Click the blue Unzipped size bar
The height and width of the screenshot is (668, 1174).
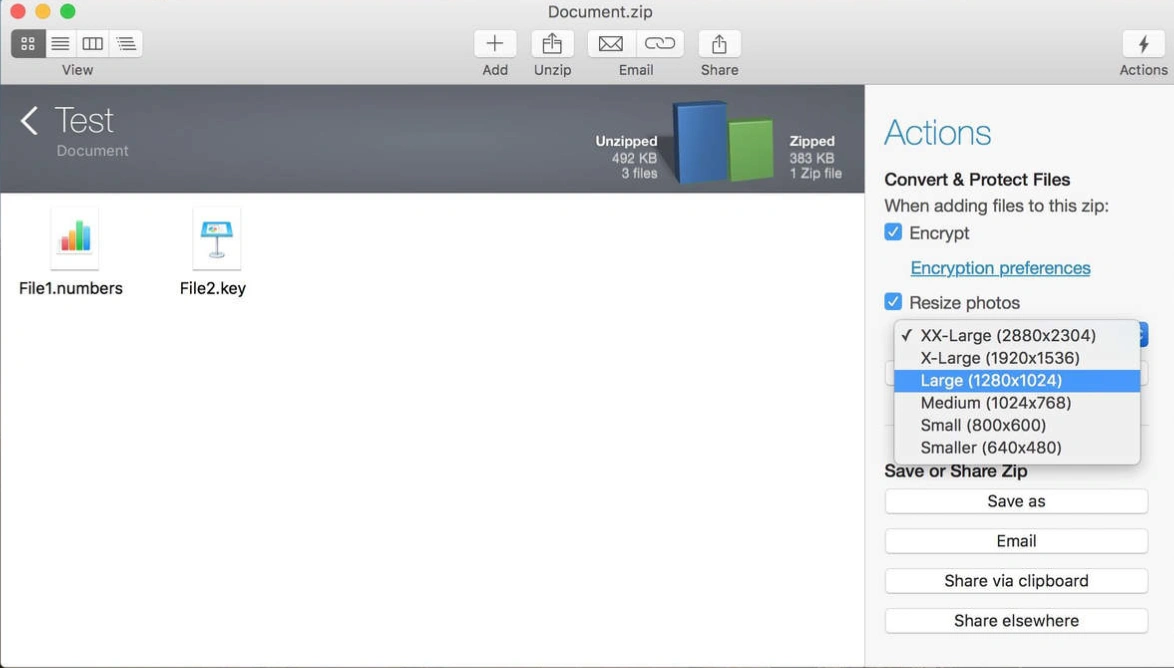(700, 142)
